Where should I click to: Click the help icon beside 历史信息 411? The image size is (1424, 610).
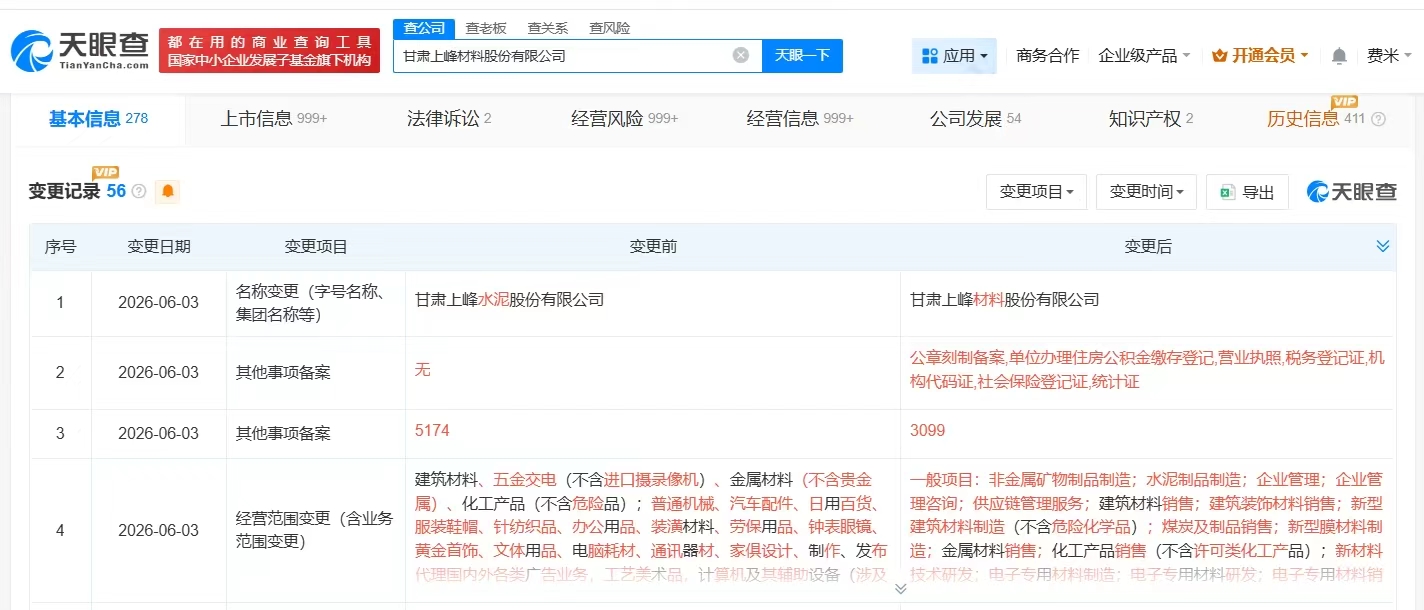click(x=1378, y=119)
